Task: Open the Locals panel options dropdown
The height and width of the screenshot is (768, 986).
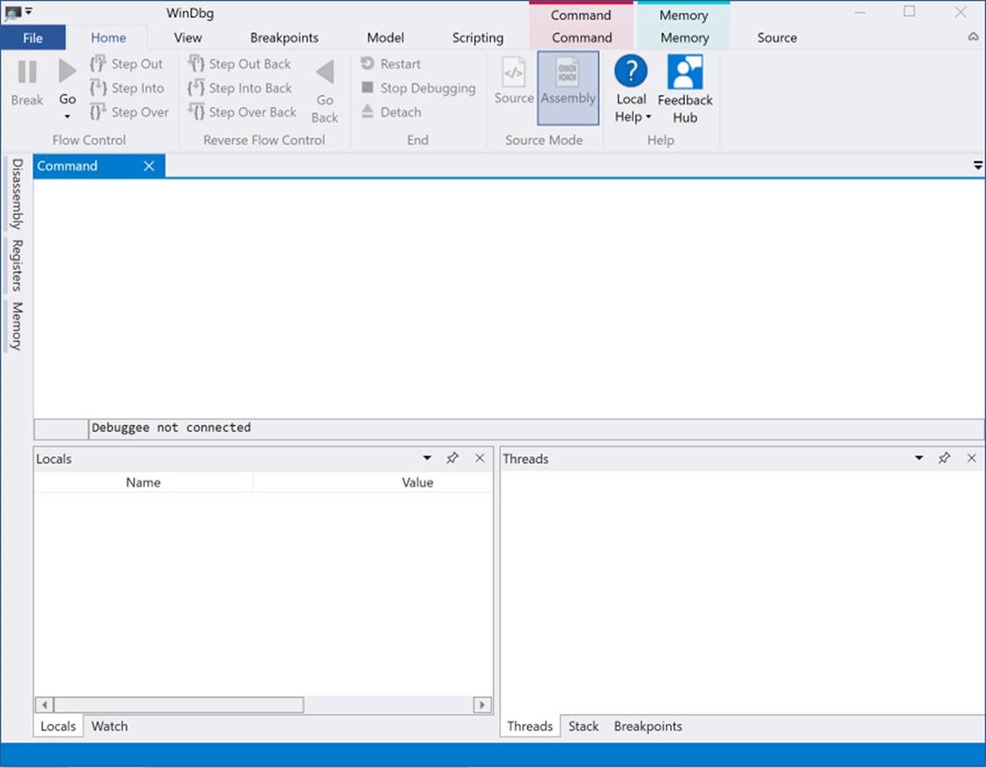Action: point(427,458)
